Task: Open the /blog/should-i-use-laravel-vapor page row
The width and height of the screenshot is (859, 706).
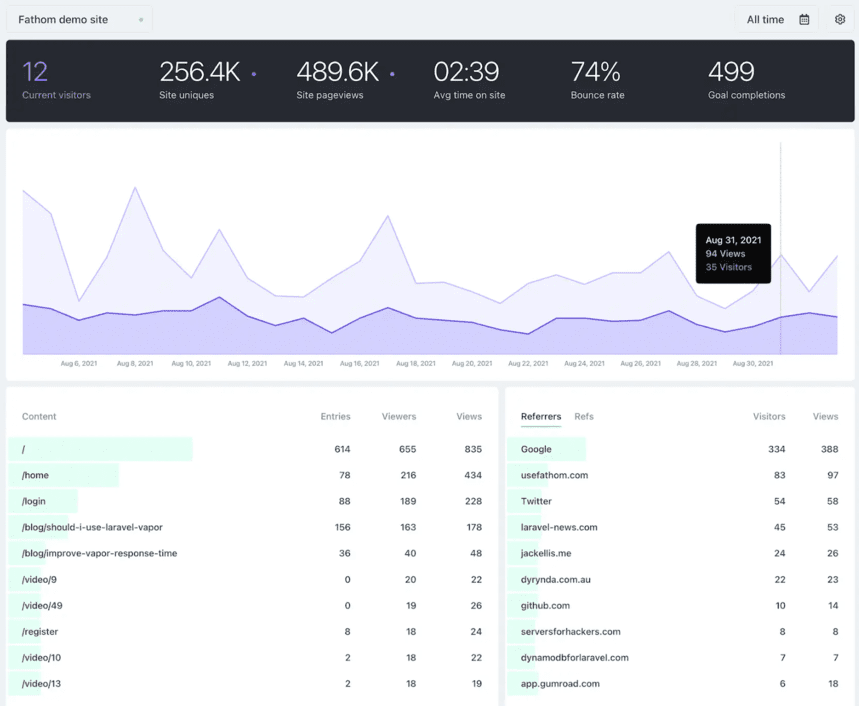Action: pyautogui.click(x=92, y=527)
